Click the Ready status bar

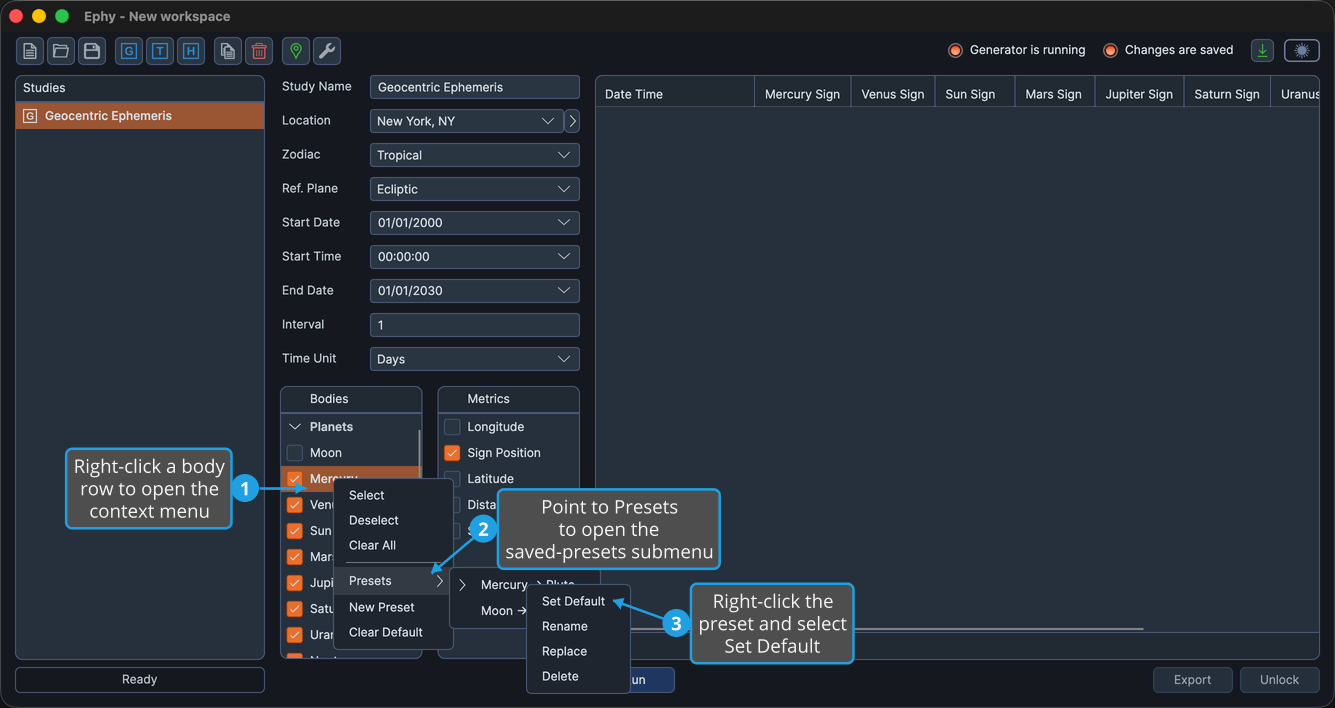(x=140, y=680)
